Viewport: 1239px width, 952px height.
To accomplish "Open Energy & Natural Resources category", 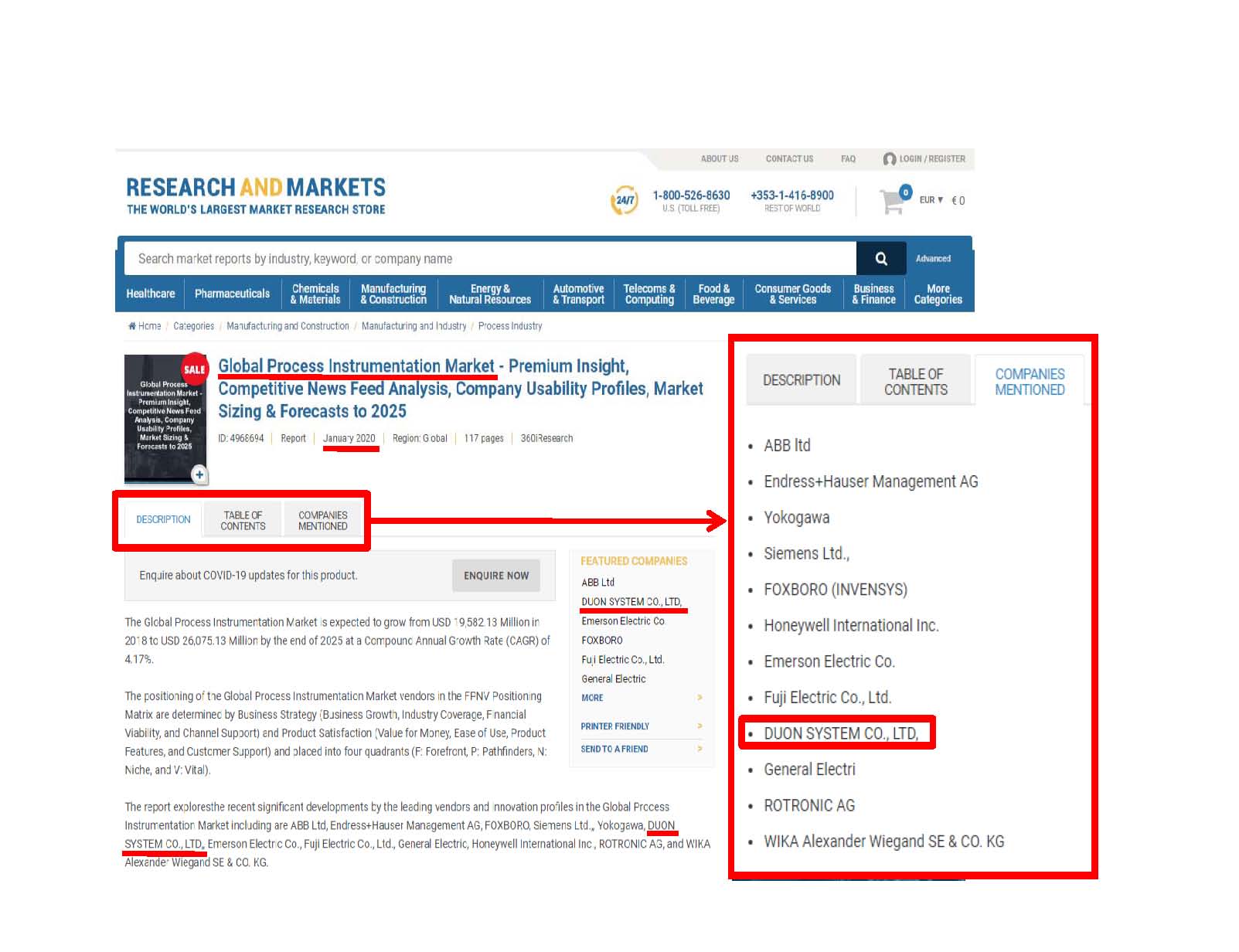I will [490, 294].
